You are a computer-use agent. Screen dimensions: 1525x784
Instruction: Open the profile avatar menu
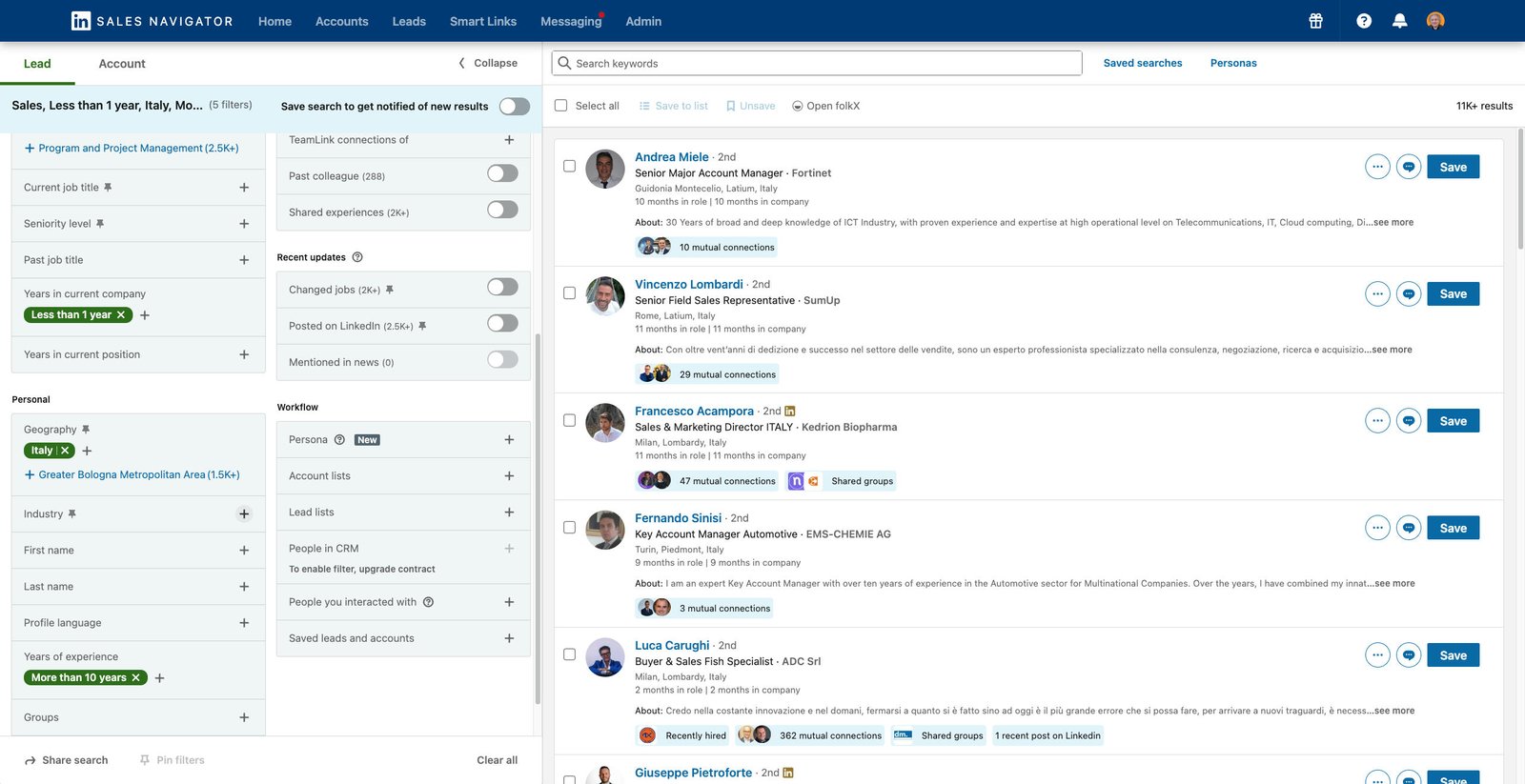1435,21
